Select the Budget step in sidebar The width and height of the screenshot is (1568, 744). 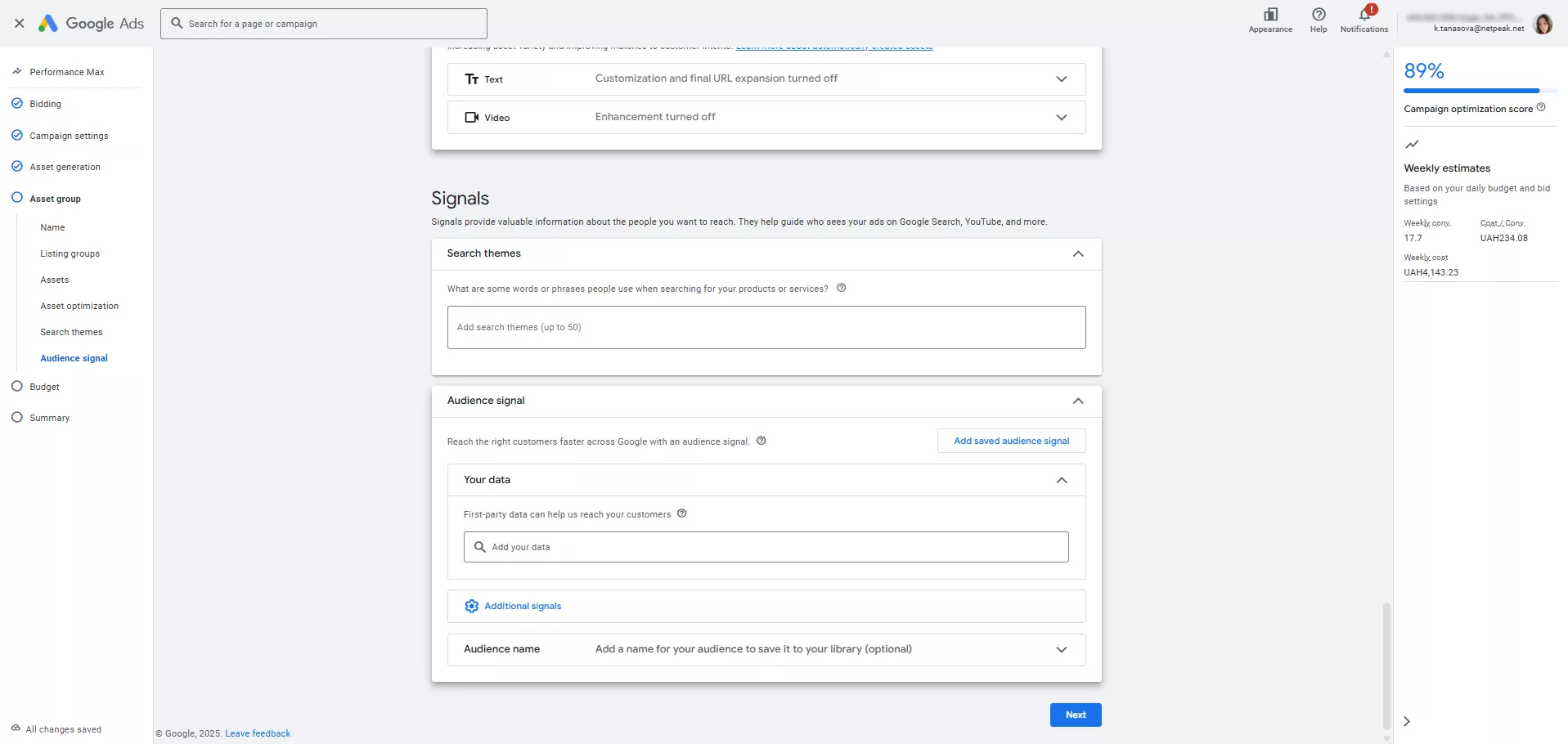tap(44, 387)
